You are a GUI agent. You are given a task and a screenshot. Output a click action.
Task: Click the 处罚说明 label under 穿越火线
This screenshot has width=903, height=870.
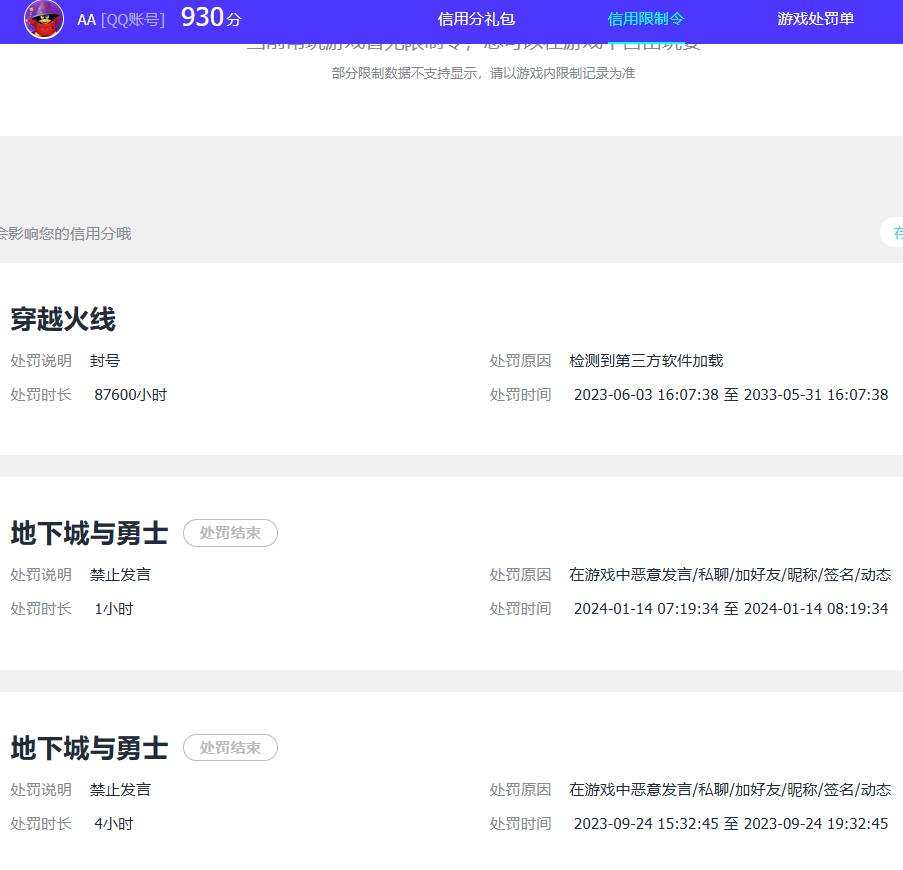pos(41,361)
